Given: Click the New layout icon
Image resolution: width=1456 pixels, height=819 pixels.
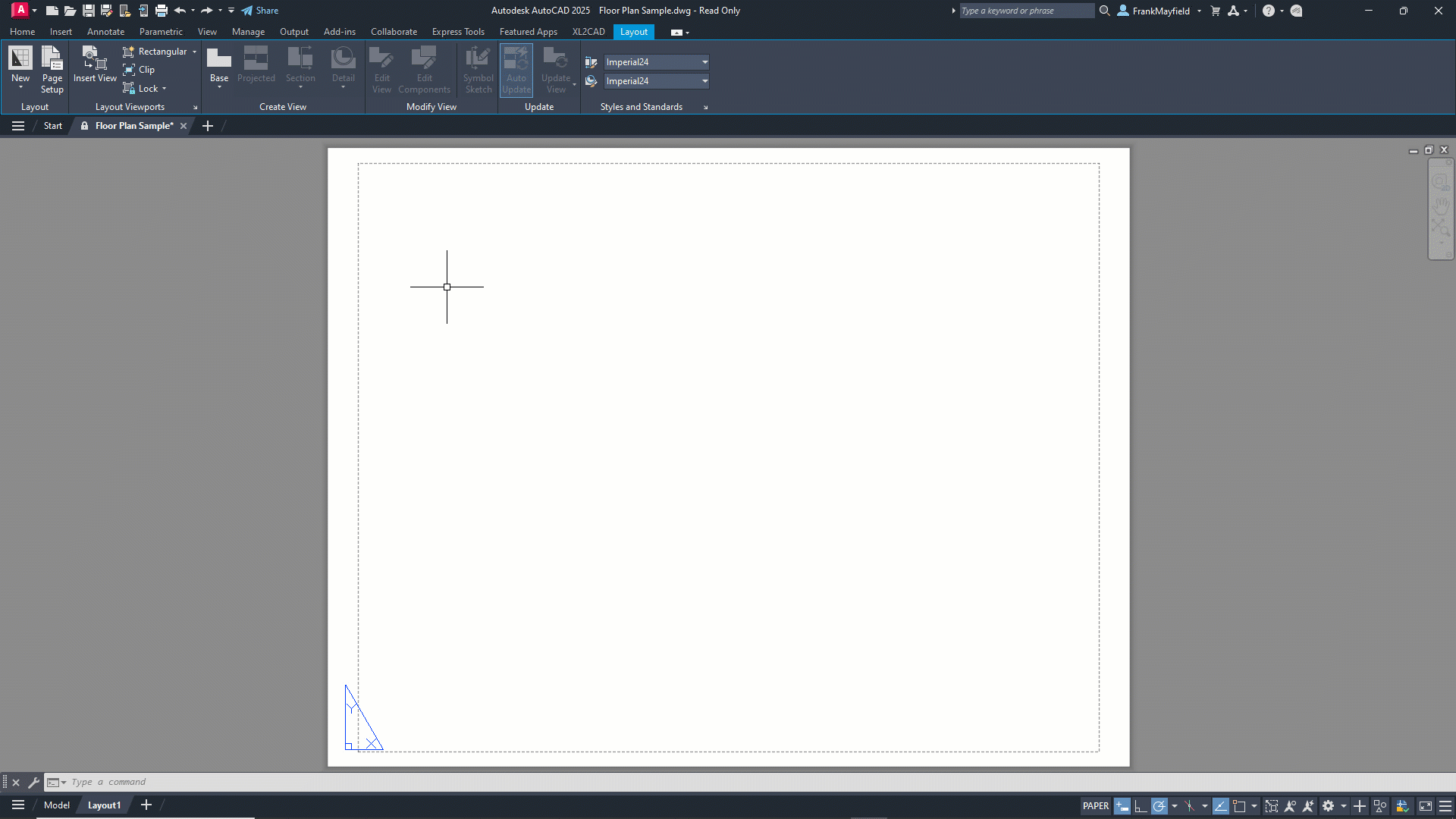Looking at the screenshot, I should (x=20, y=59).
